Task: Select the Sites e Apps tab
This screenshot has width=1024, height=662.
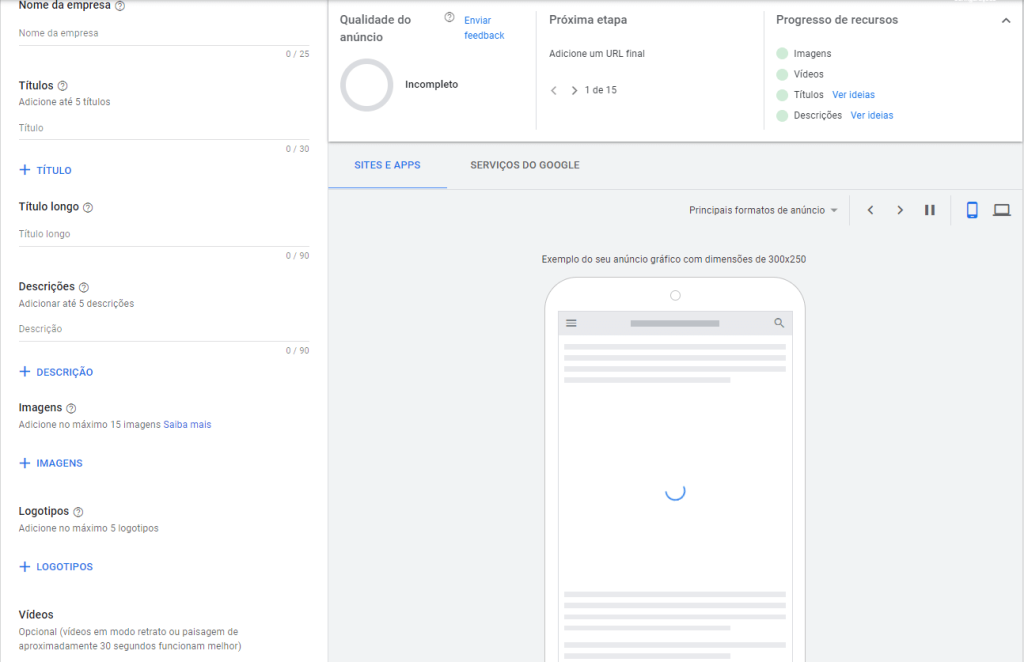Action: tap(387, 165)
